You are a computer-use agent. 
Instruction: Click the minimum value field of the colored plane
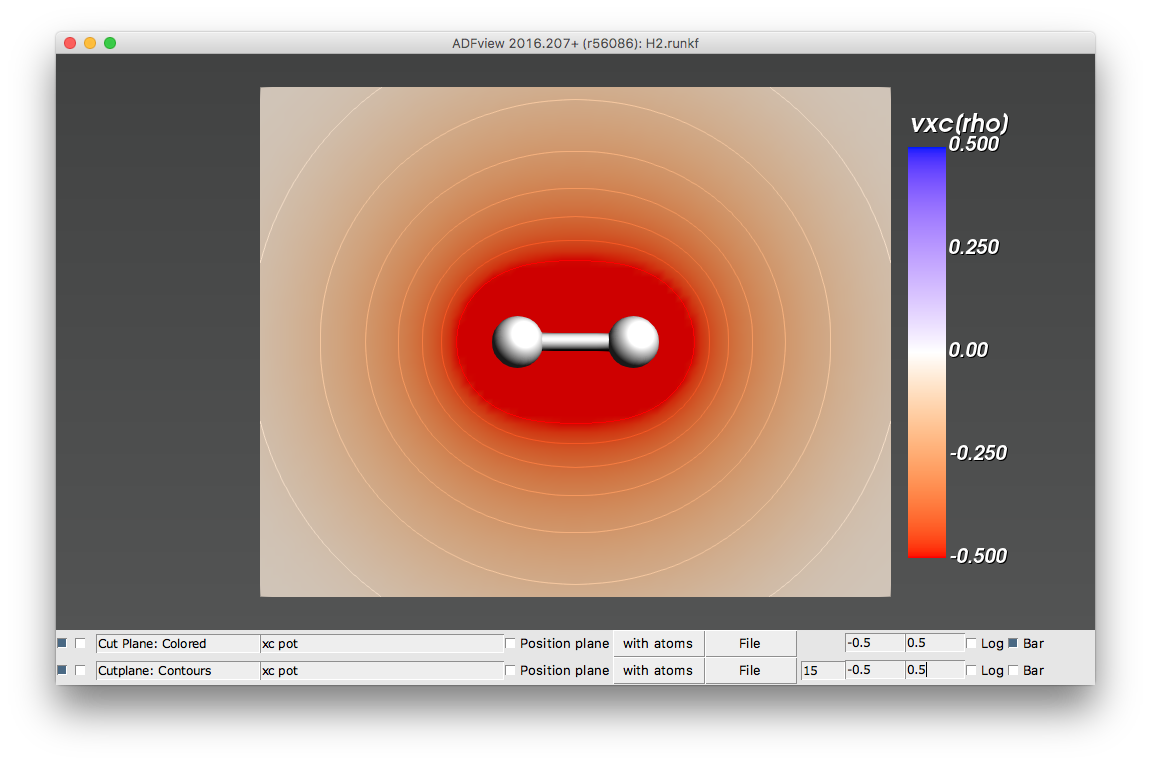874,643
